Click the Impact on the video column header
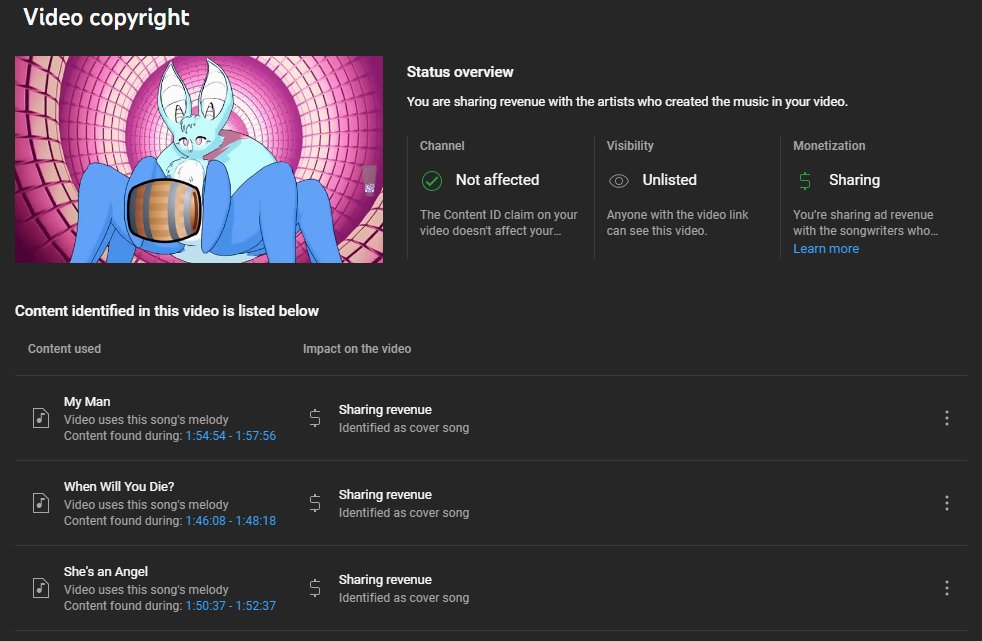Image resolution: width=982 pixels, height=641 pixels. (x=357, y=349)
